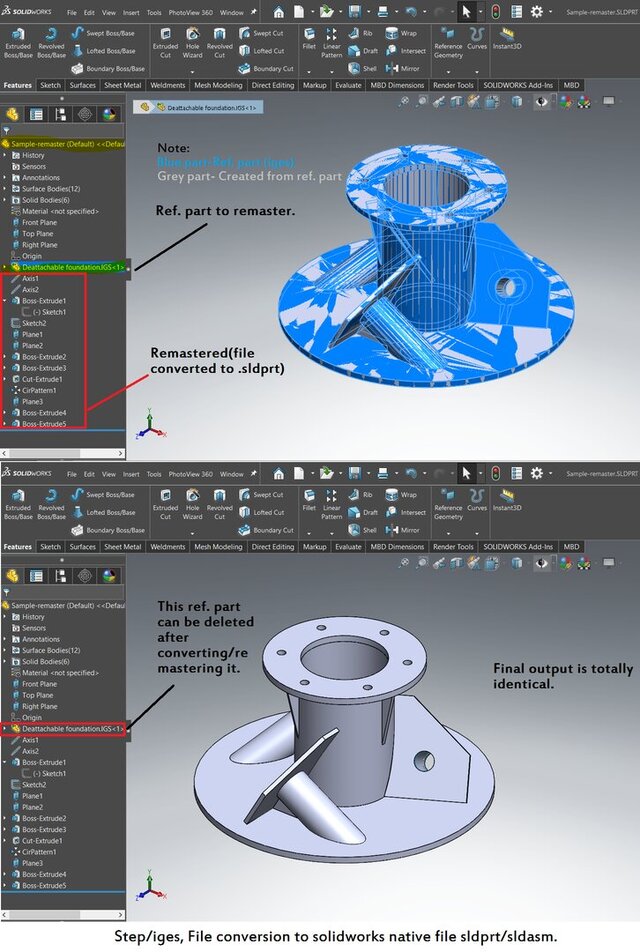Open DisplayManager tab in upper window panel
This screenshot has width=640, height=952.
[109, 114]
